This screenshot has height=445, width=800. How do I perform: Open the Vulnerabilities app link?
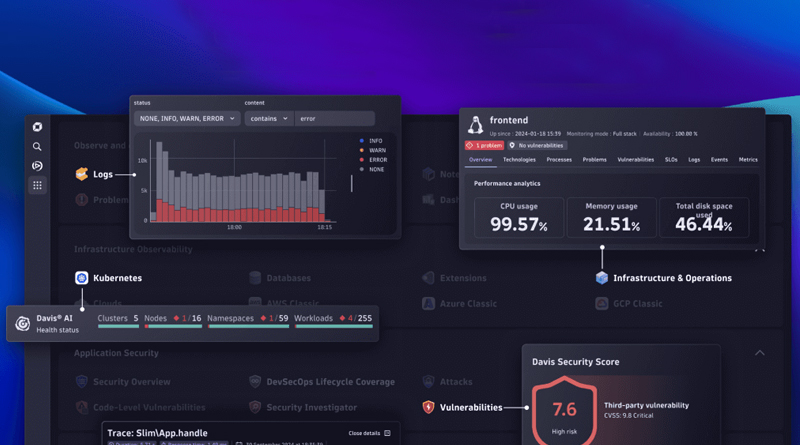click(471, 407)
